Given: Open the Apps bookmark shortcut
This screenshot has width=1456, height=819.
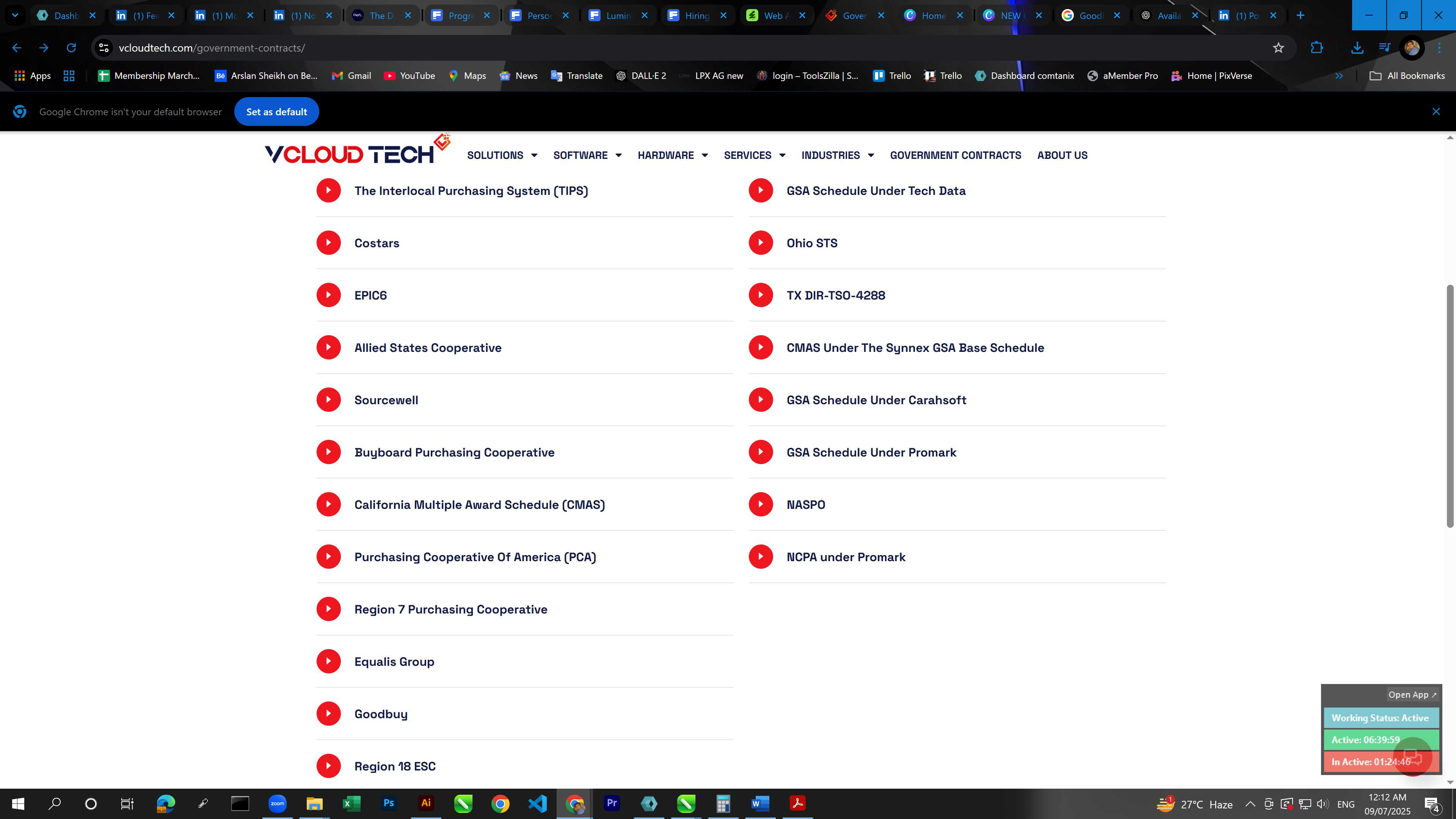Looking at the screenshot, I should point(32,76).
